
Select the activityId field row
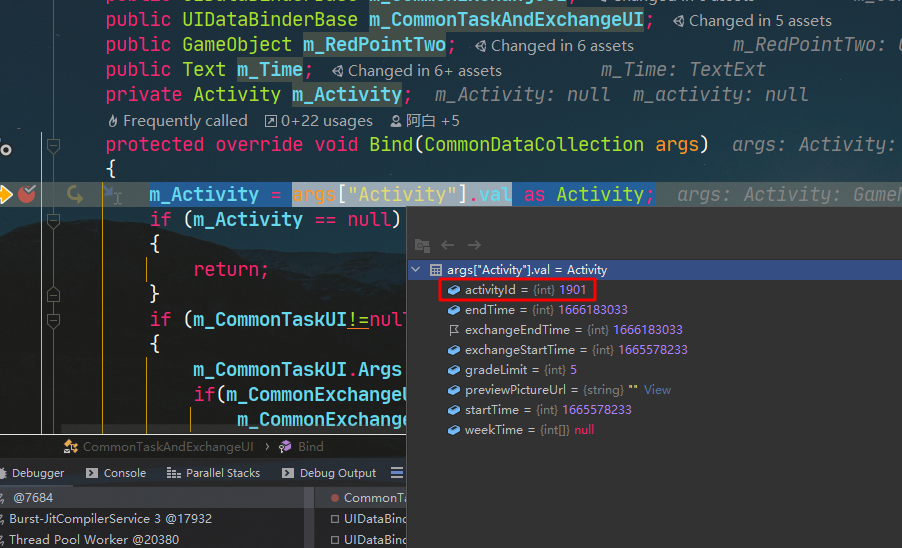tap(655, 290)
